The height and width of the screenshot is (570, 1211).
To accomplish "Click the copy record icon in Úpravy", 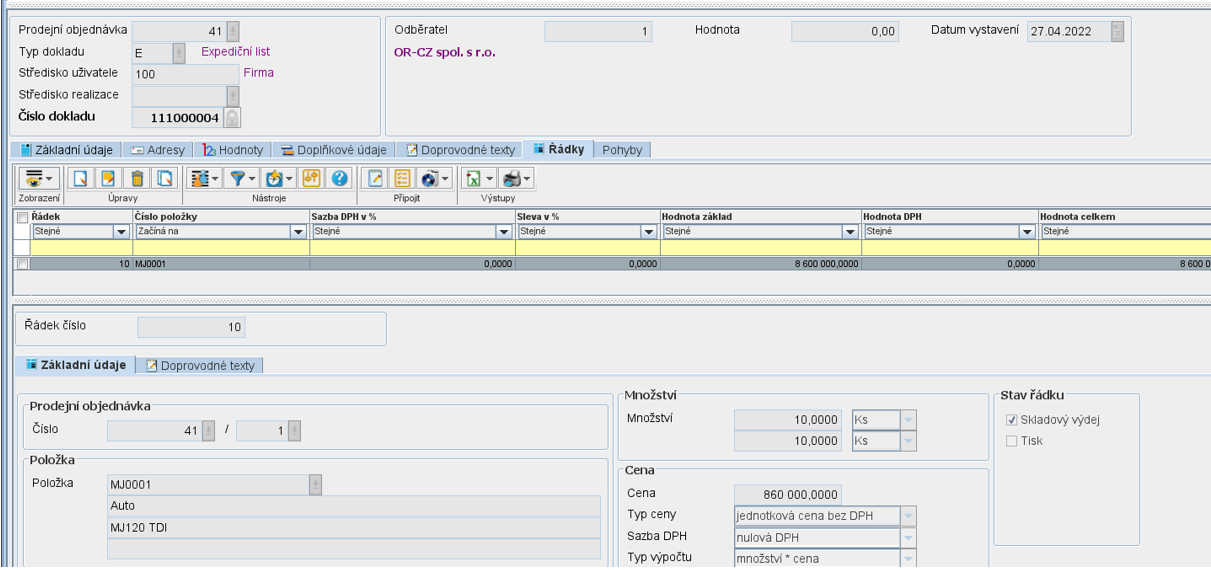I will (x=164, y=179).
